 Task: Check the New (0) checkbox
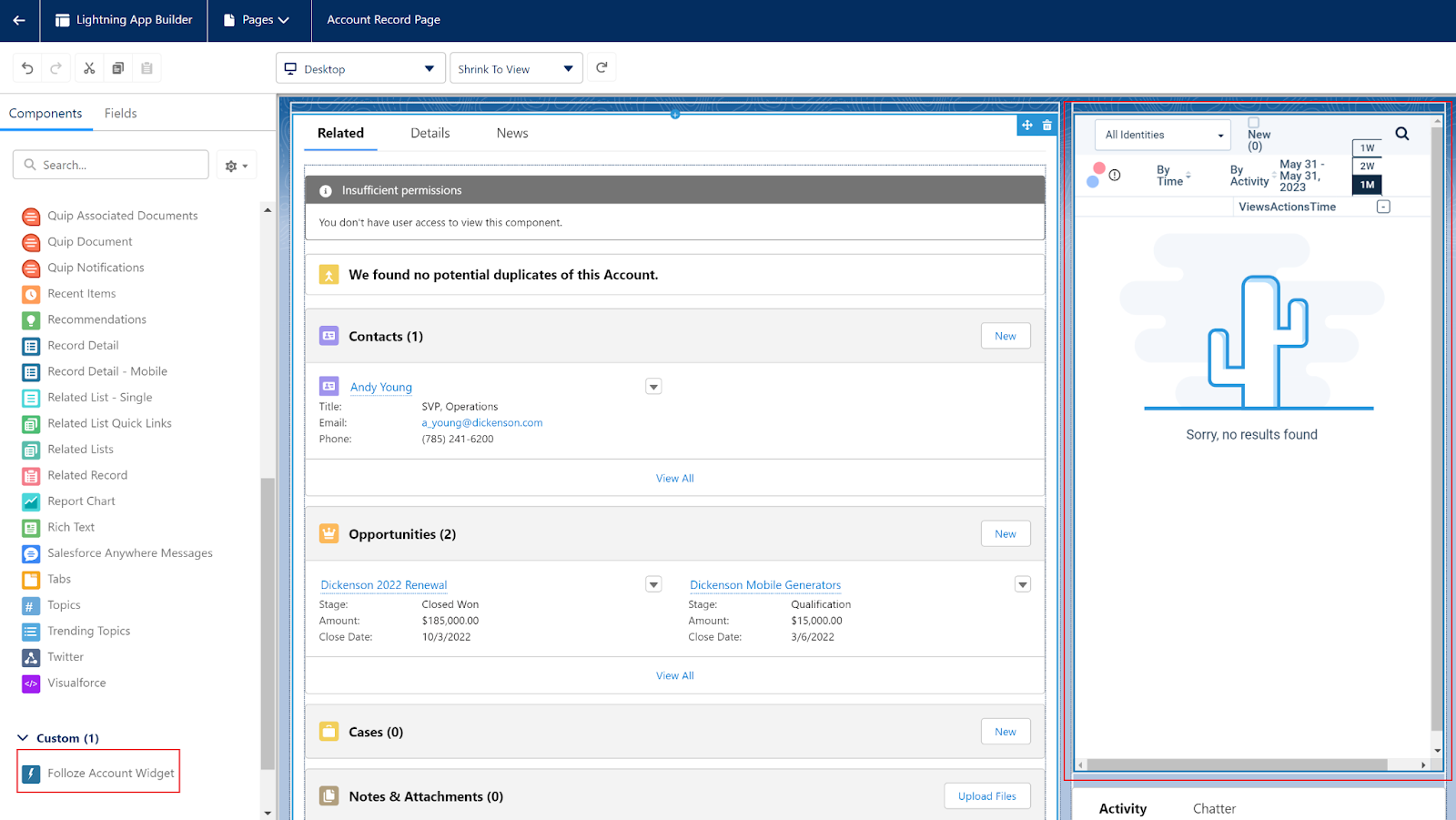tap(1253, 121)
